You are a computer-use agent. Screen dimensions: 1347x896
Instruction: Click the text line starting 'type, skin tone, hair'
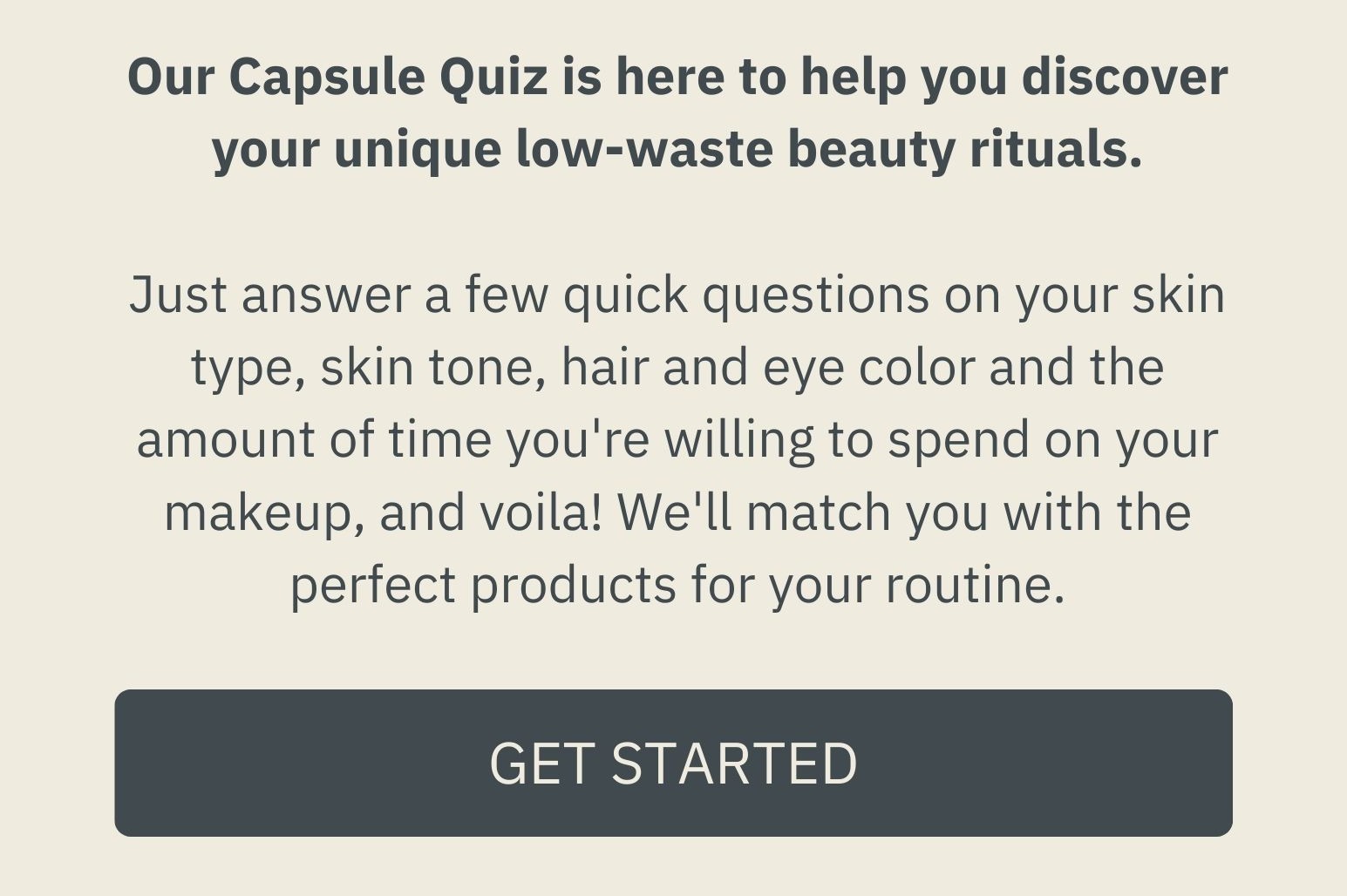point(677,368)
